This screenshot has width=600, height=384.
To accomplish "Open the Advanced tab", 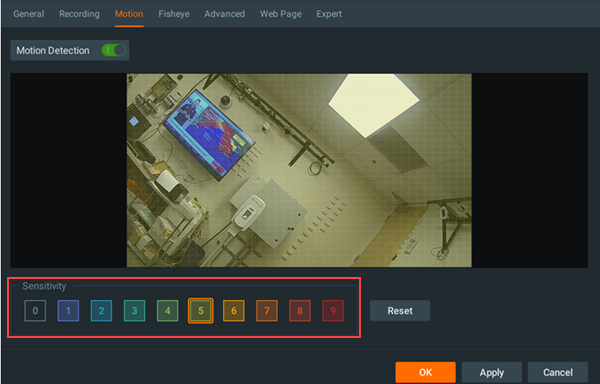I will (x=224, y=14).
